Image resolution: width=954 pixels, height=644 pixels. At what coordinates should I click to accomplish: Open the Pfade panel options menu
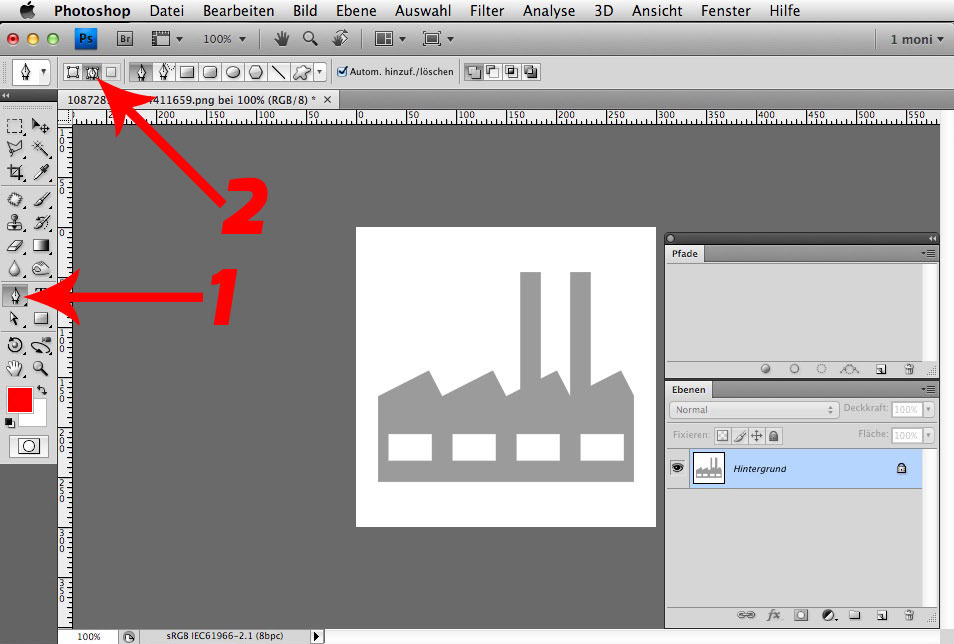pos(928,253)
